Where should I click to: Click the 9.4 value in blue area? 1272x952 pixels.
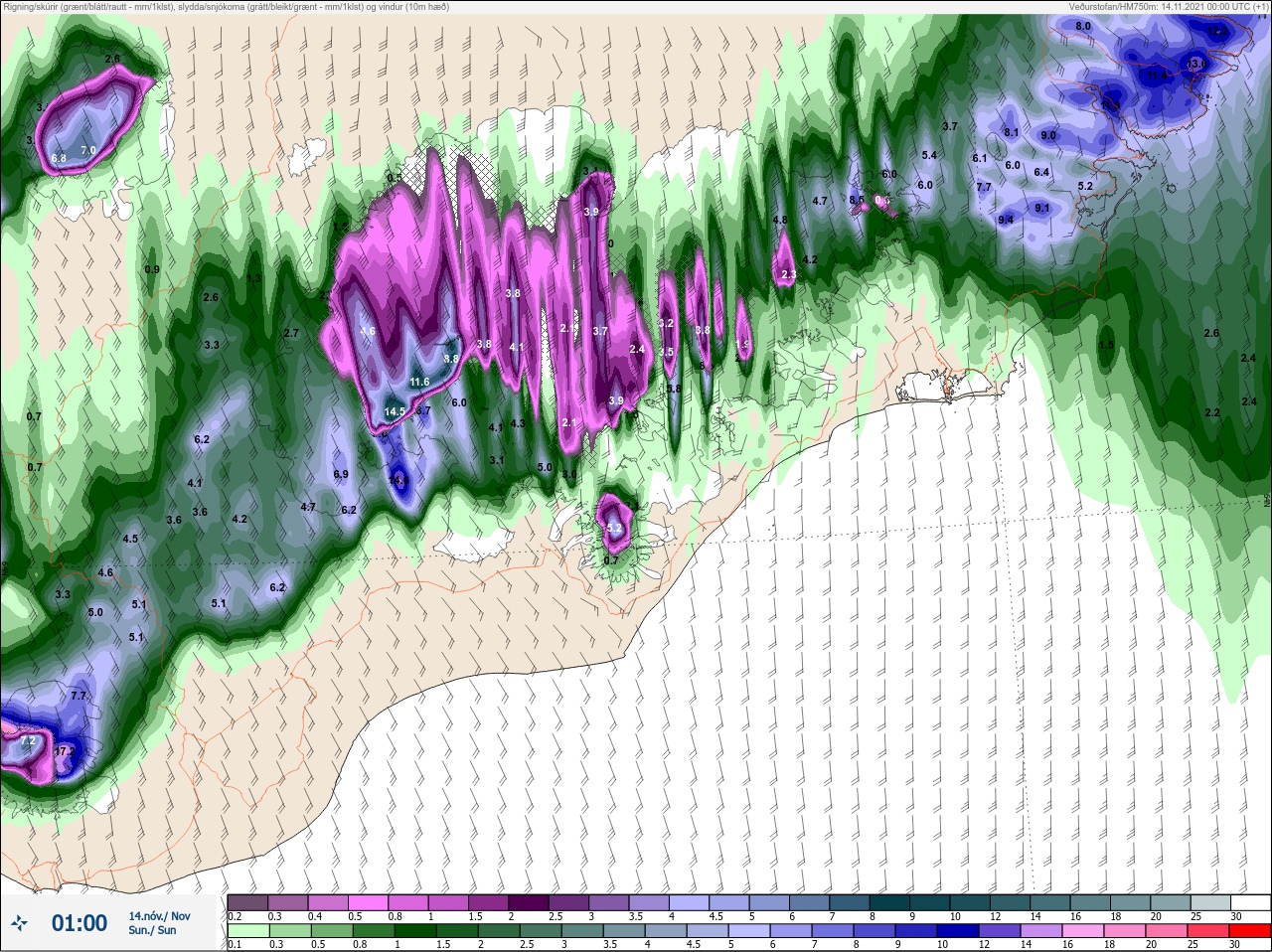(1006, 220)
